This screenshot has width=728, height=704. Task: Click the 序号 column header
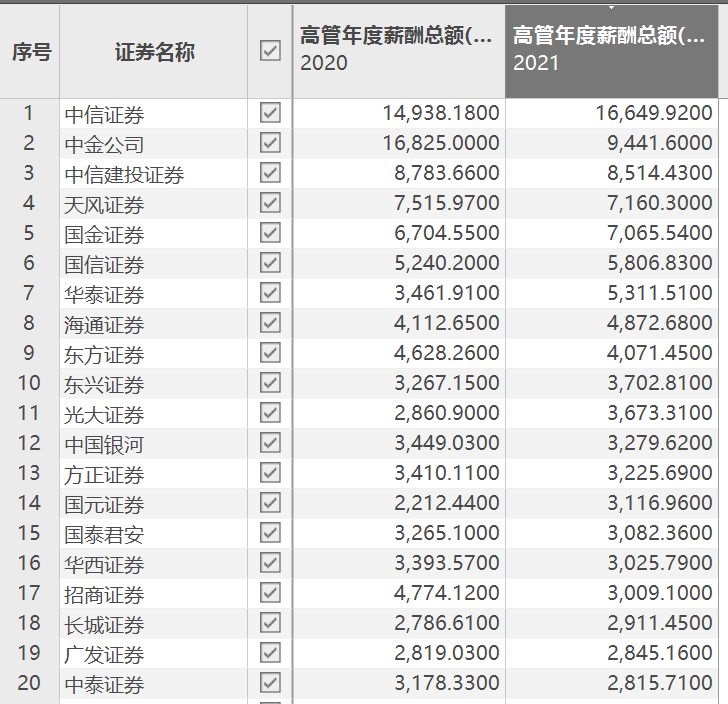[30, 51]
